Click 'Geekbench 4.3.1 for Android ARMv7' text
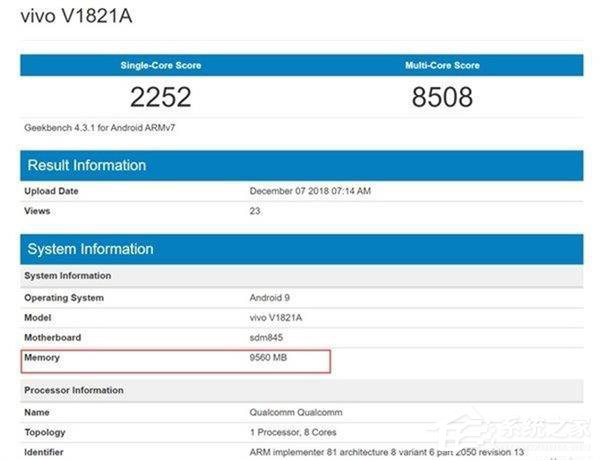This screenshot has width=600, height=460. click(99, 128)
